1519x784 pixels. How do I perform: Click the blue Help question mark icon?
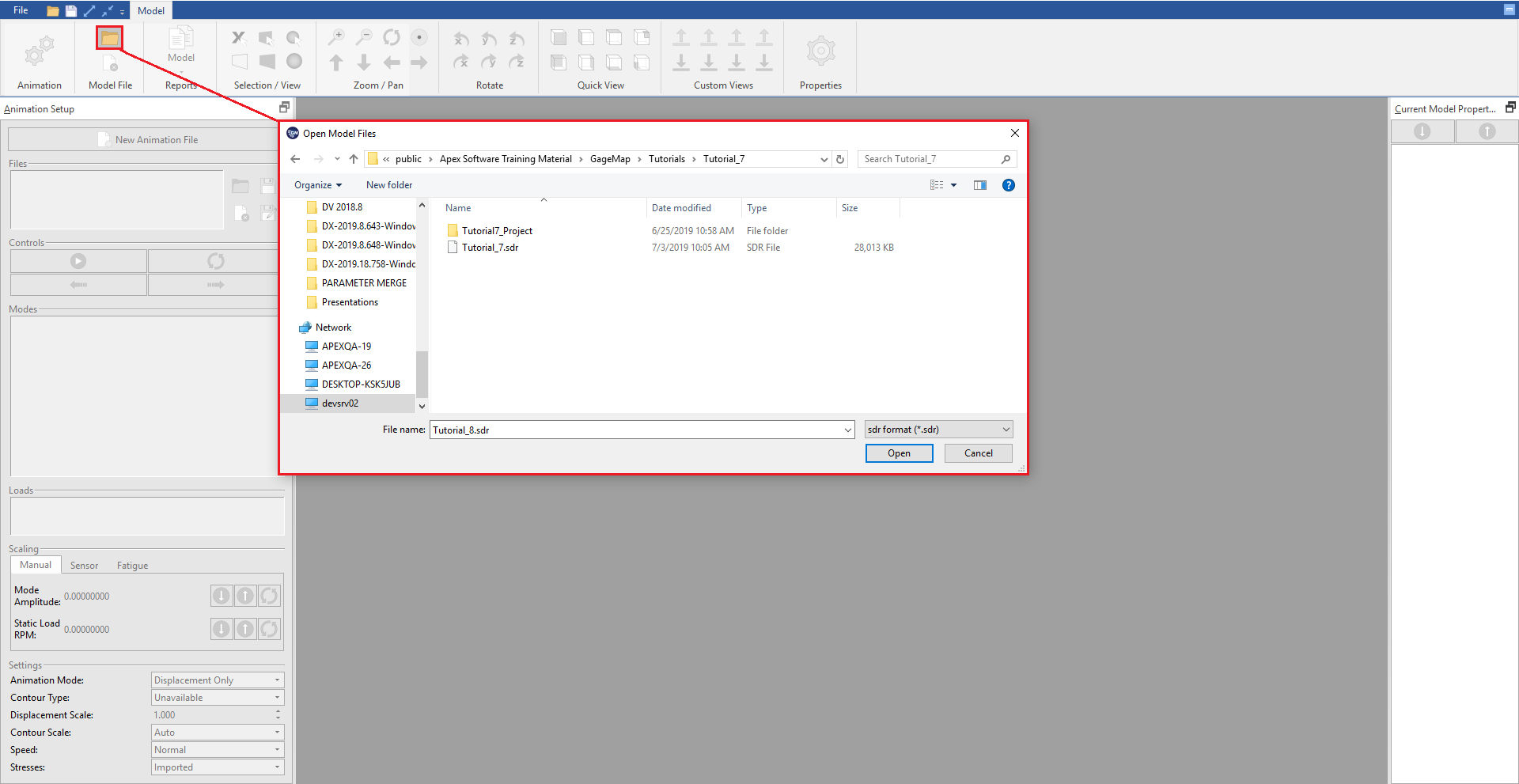(x=1009, y=185)
